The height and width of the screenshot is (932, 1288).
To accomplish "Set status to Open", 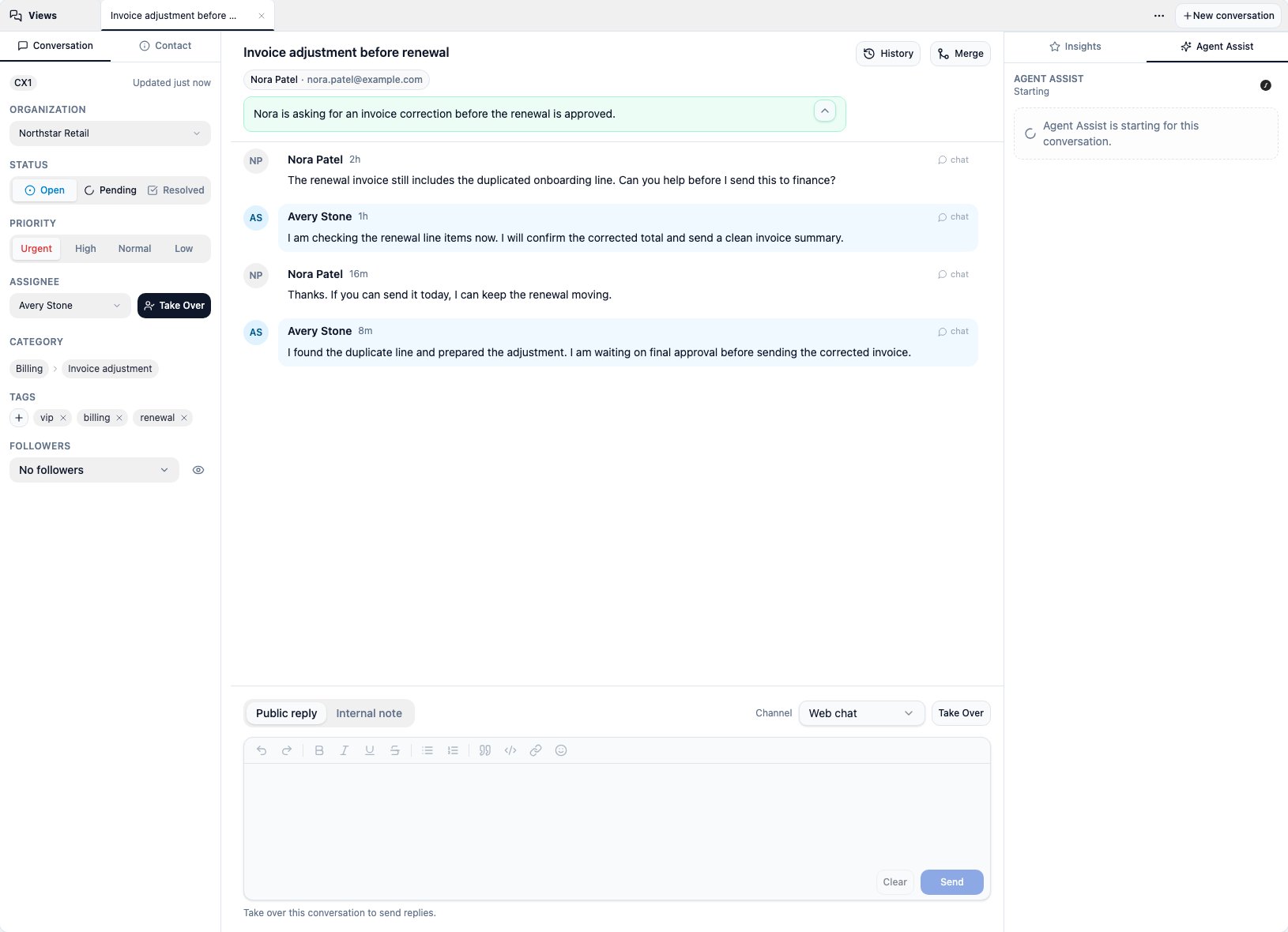I will 44,190.
